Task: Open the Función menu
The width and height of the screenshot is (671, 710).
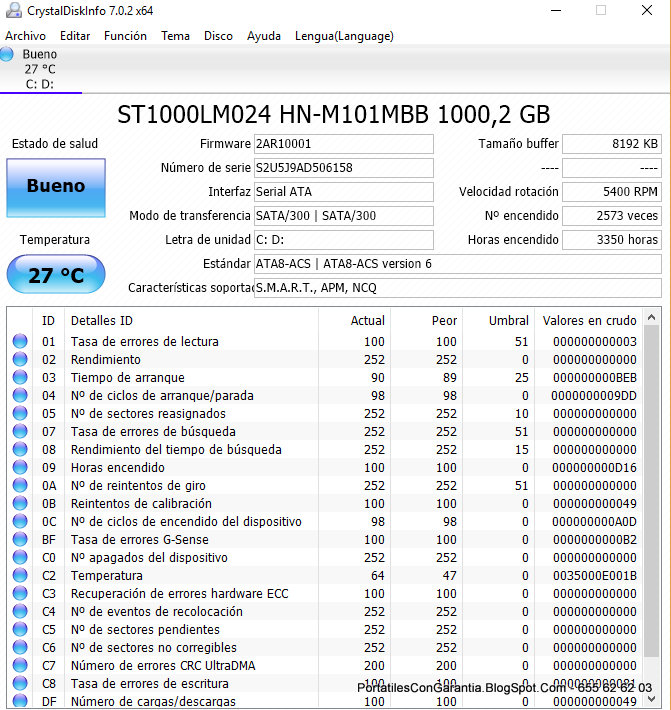Action: [125, 36]
